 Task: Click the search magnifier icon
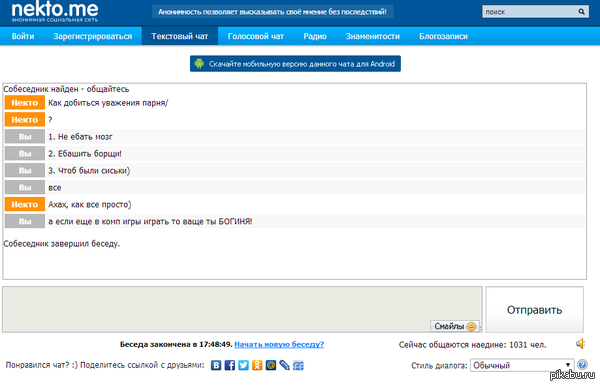point(581,12)
